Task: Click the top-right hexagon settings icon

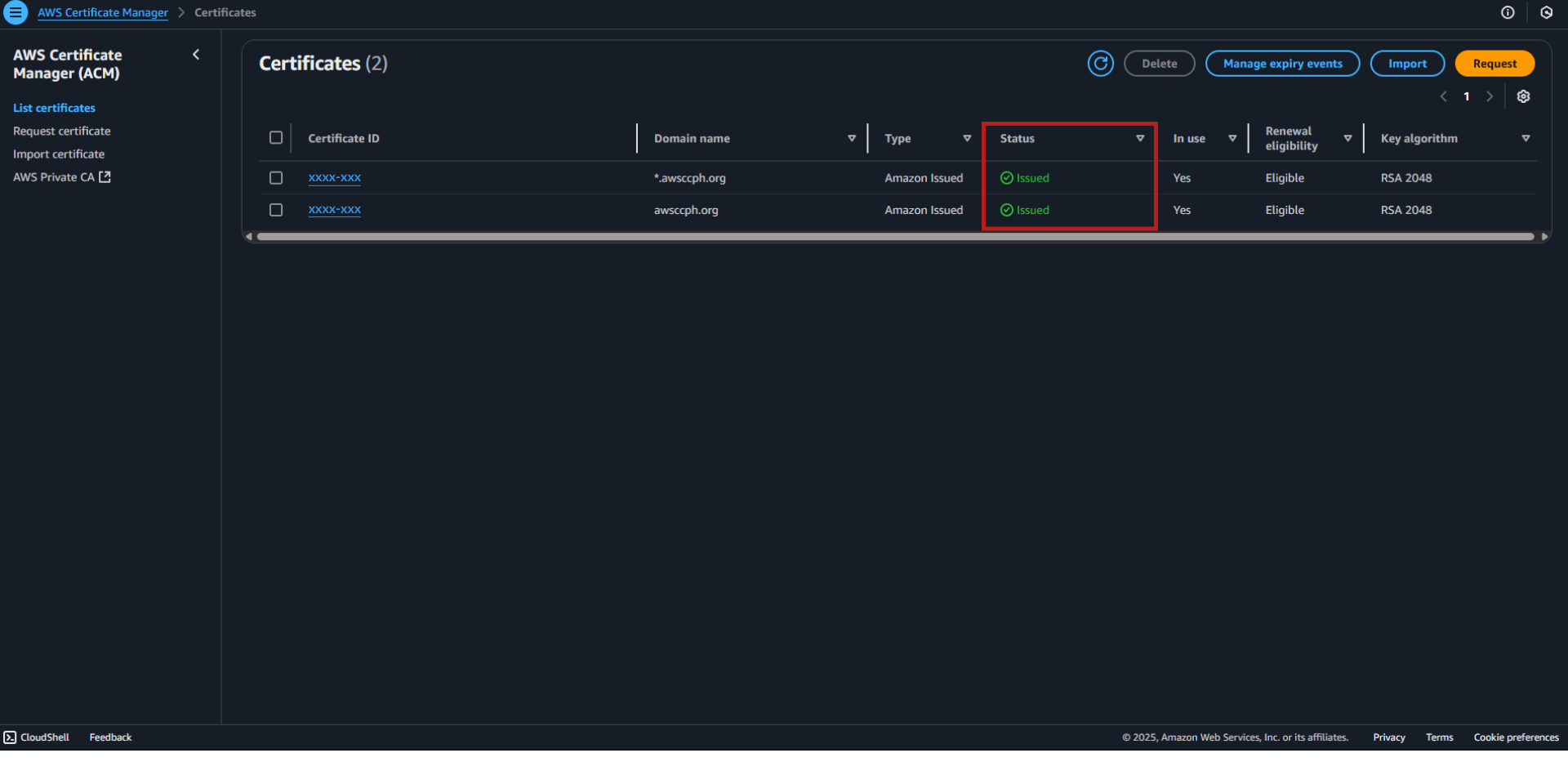Action: click(1546, 12)
